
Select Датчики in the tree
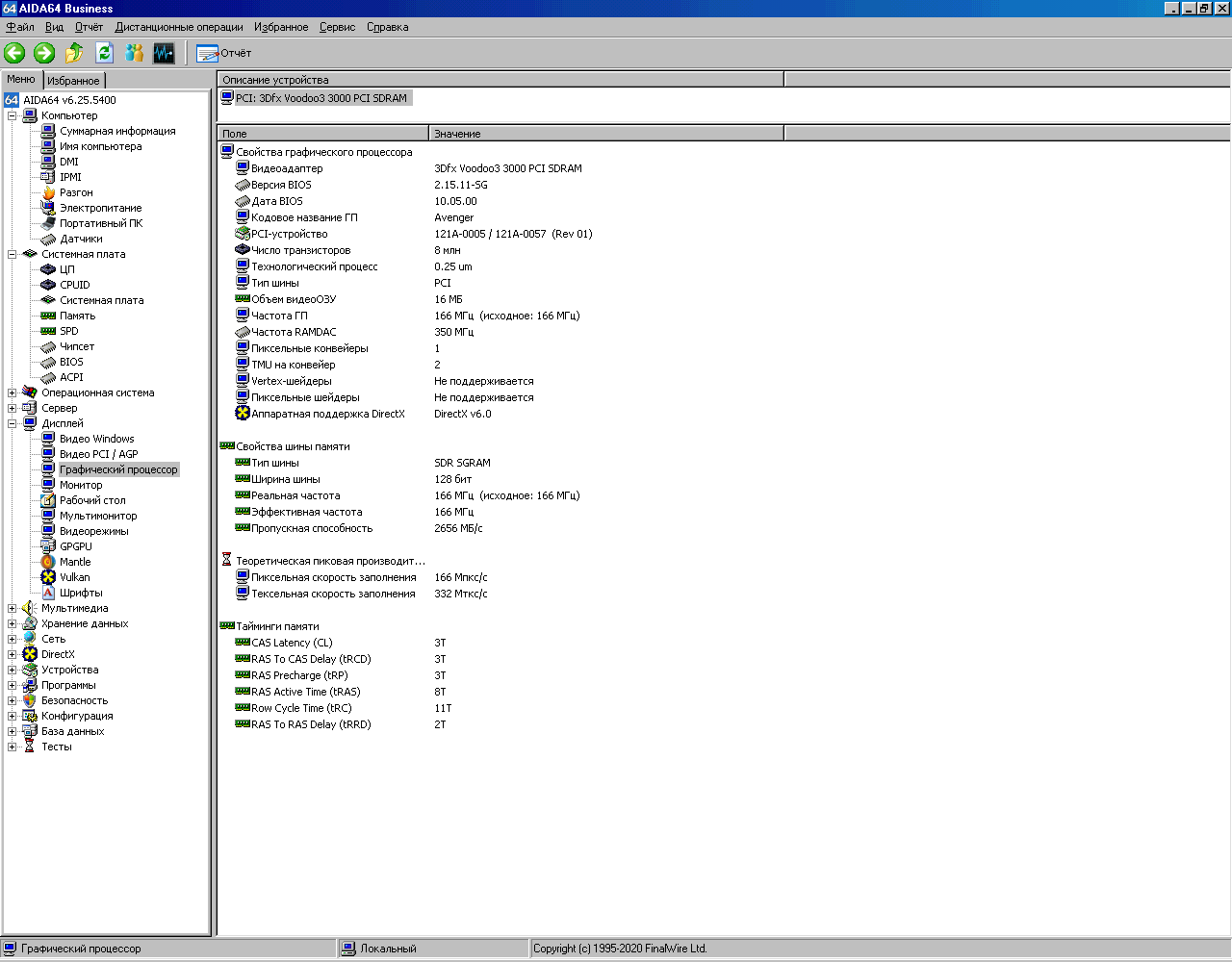(x=81, y=239)
